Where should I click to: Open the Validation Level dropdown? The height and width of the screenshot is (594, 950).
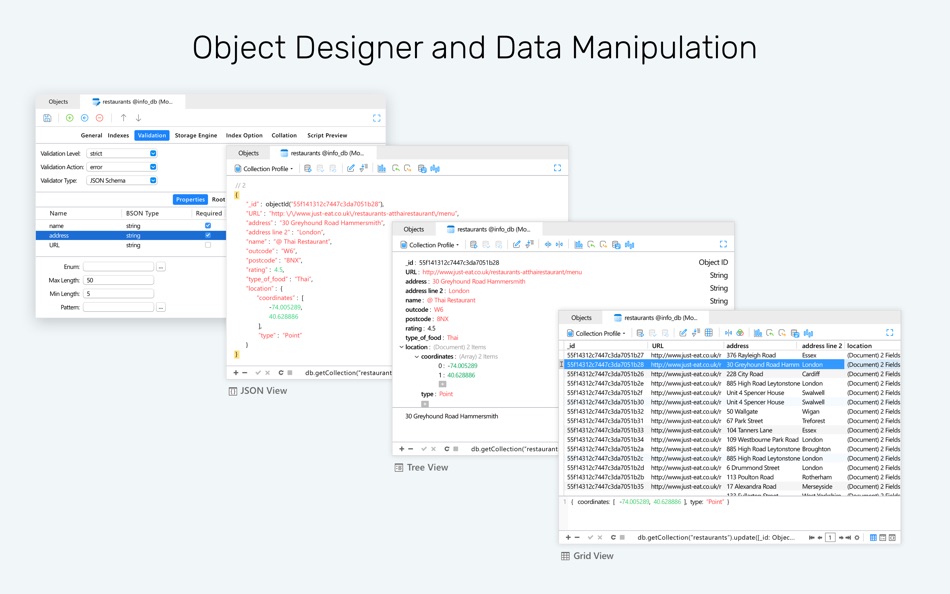(122, 153)
